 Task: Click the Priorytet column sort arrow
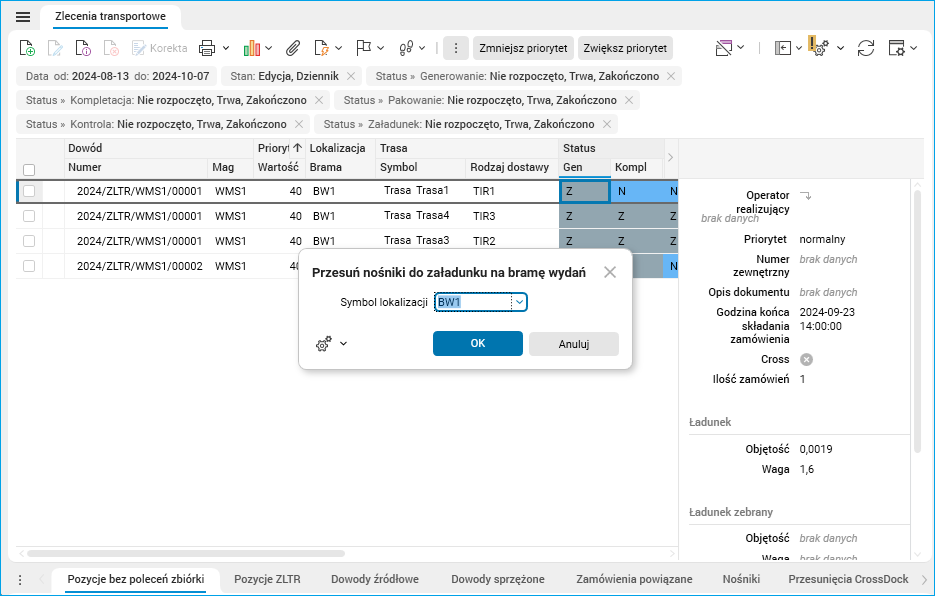pyautogui.click(x=297, y=148)
